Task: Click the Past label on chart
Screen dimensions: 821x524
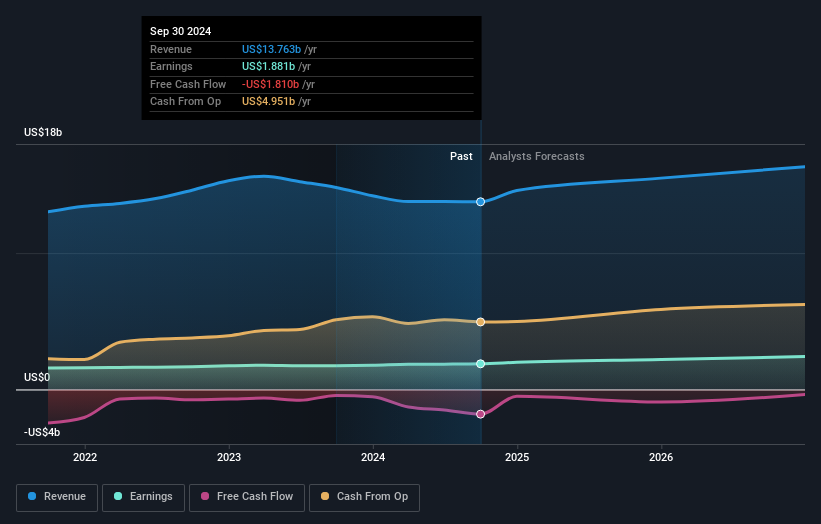Action: [461, 156]
